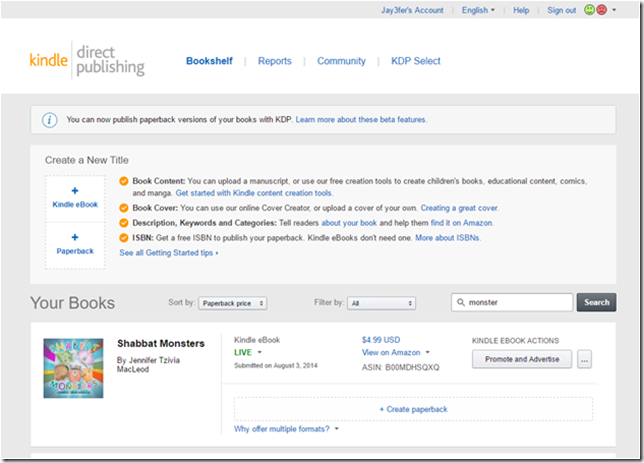Image resolution: width=644 pixels, height=463 pixels.
Task: Click See all Getting Started tips
Action: (169, 253)
